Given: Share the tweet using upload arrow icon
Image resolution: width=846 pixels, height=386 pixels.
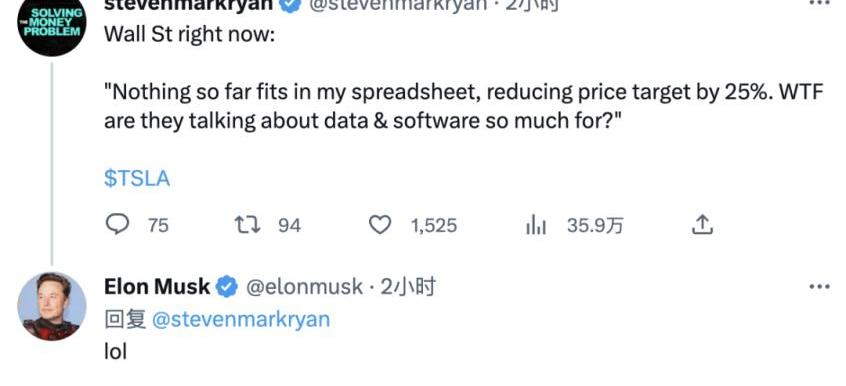Looking at the screenshot, I should [x=702, y=225].
